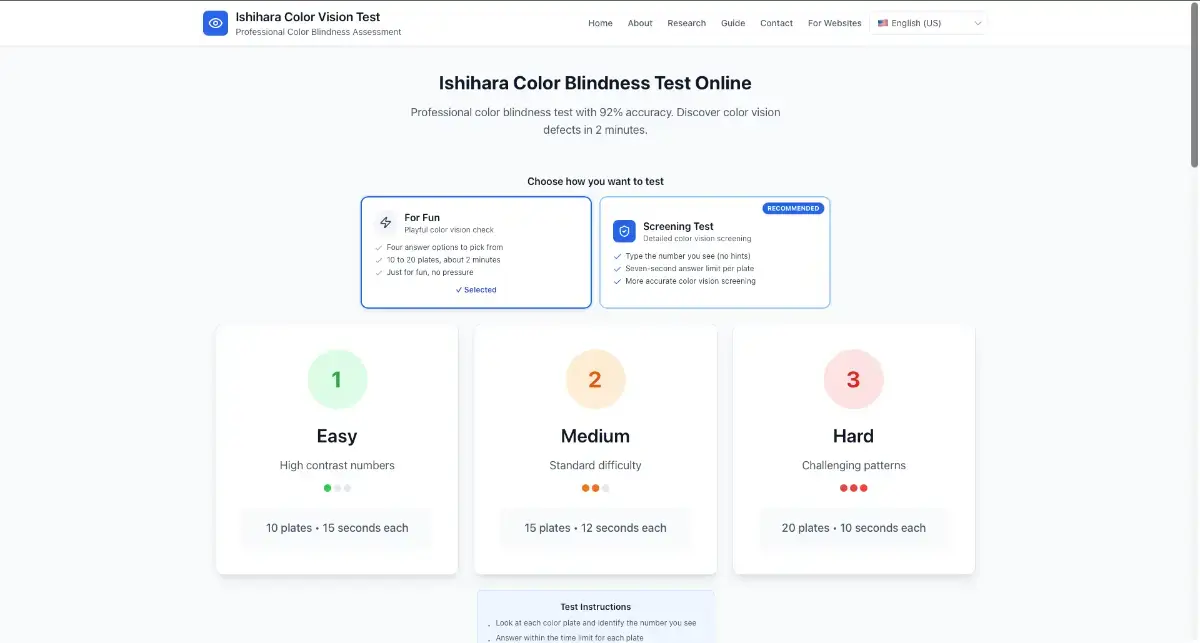
Task: Click 'Detailed color vision screening' subtitle
Action: pyautogui.click(x=697, y=239)
